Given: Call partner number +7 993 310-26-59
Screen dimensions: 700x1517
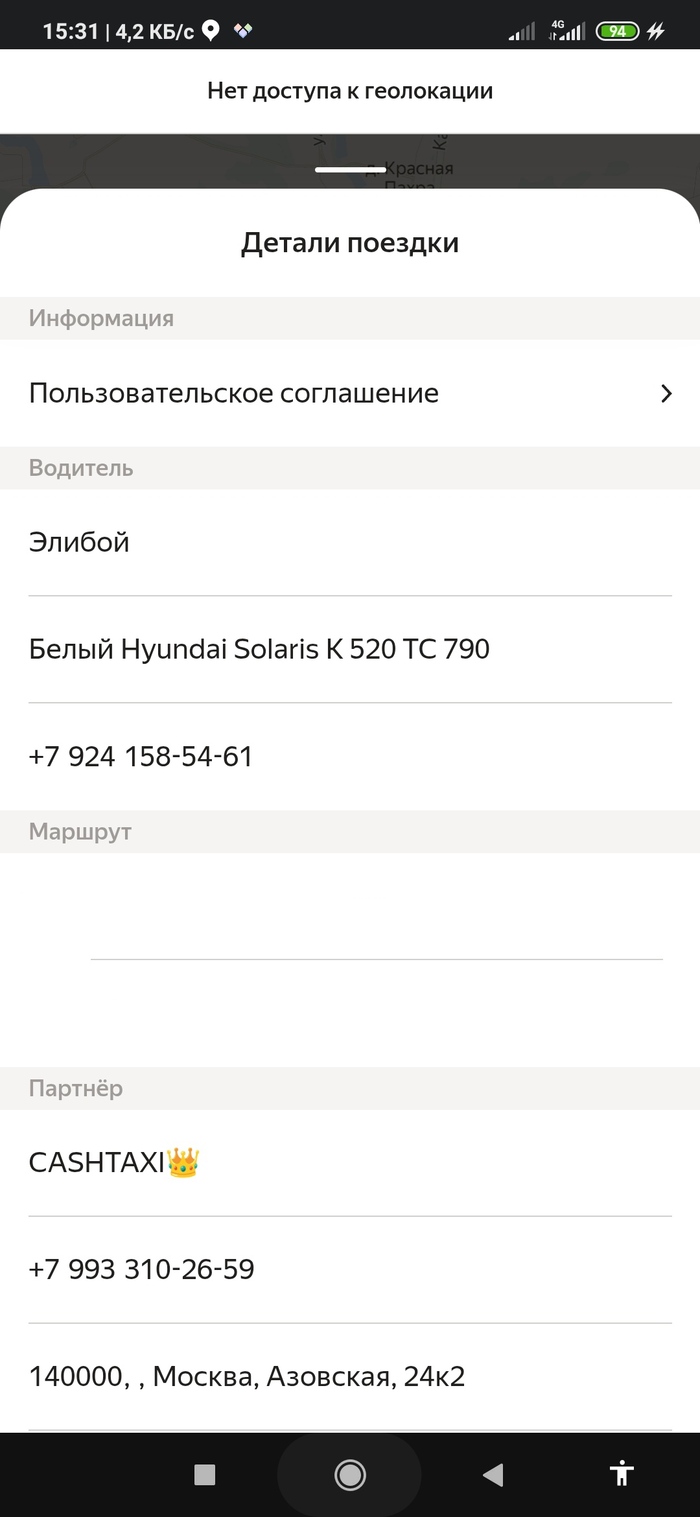Looking at the screenshot, I should 141,1269.
